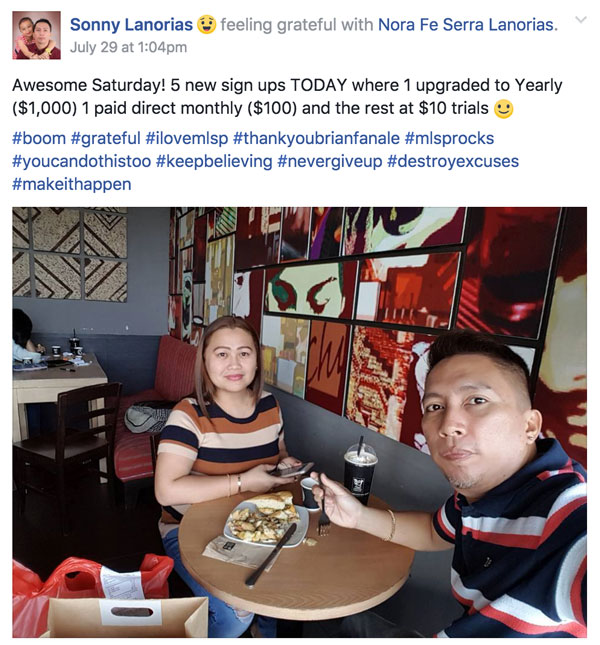The image size is (600, 645).
Task: Open the #nevergiveup hashtag
Action: (330, 161)
